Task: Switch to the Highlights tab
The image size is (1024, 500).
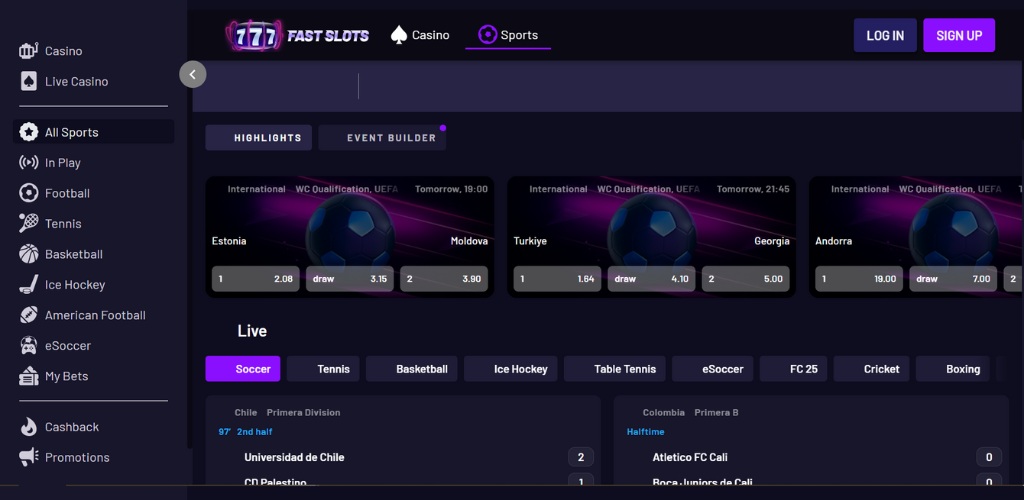Action: tap(259, 138)
